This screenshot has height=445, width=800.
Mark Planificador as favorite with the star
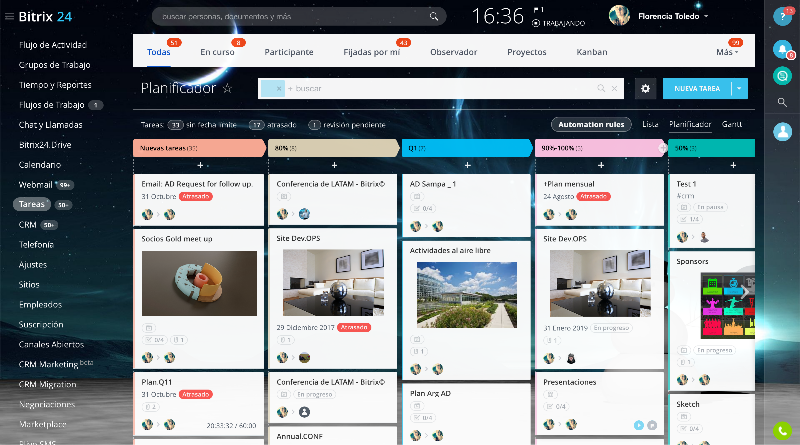click(228, 88)
